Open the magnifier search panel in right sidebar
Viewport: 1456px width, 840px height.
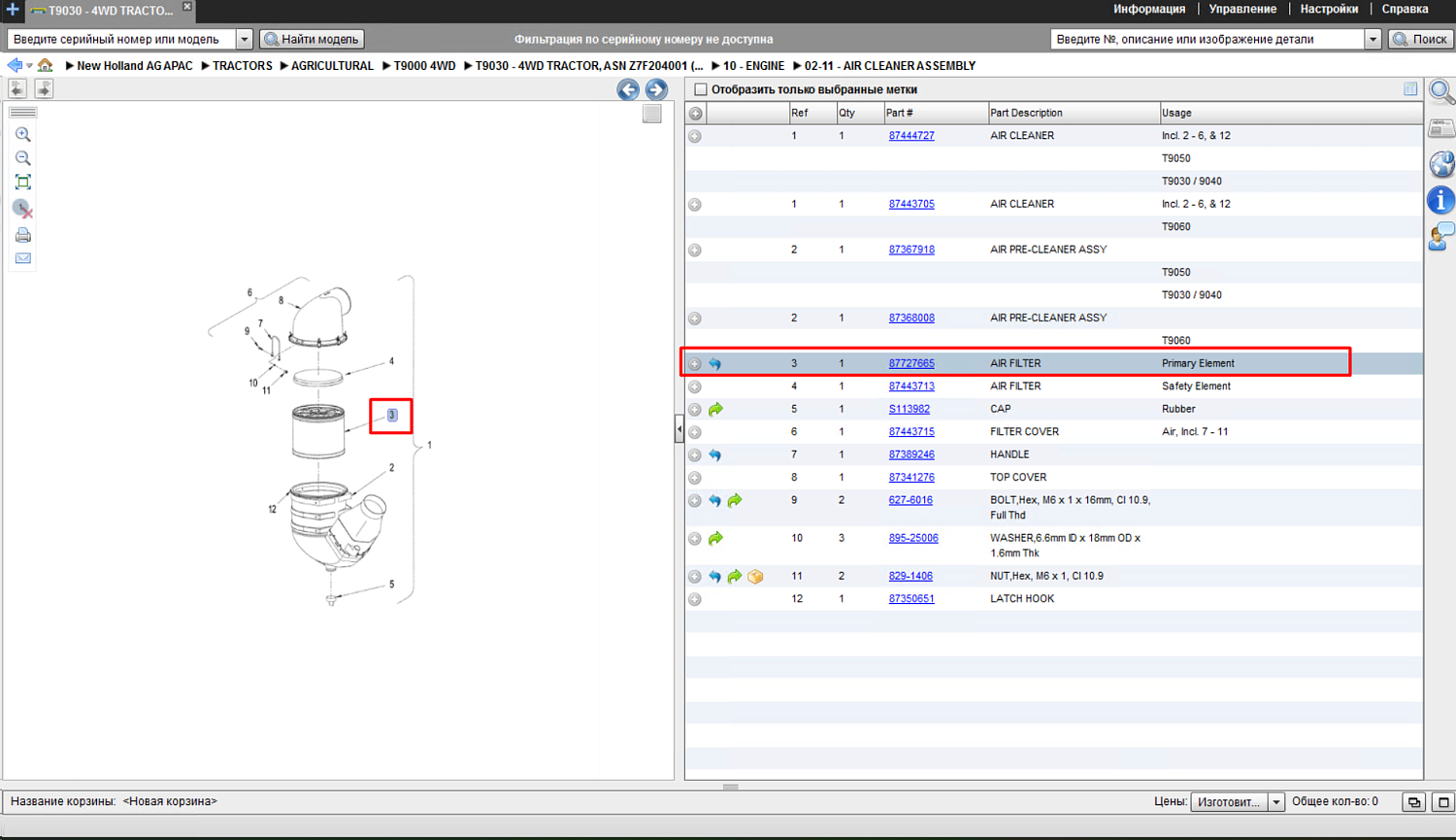(x=1441, y=92)
